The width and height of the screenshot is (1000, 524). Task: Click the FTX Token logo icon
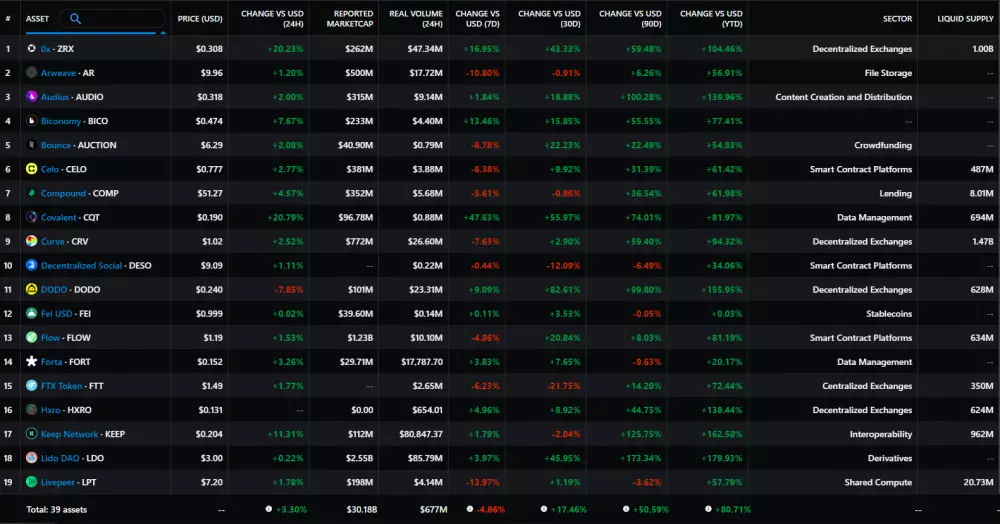point(31,385)
